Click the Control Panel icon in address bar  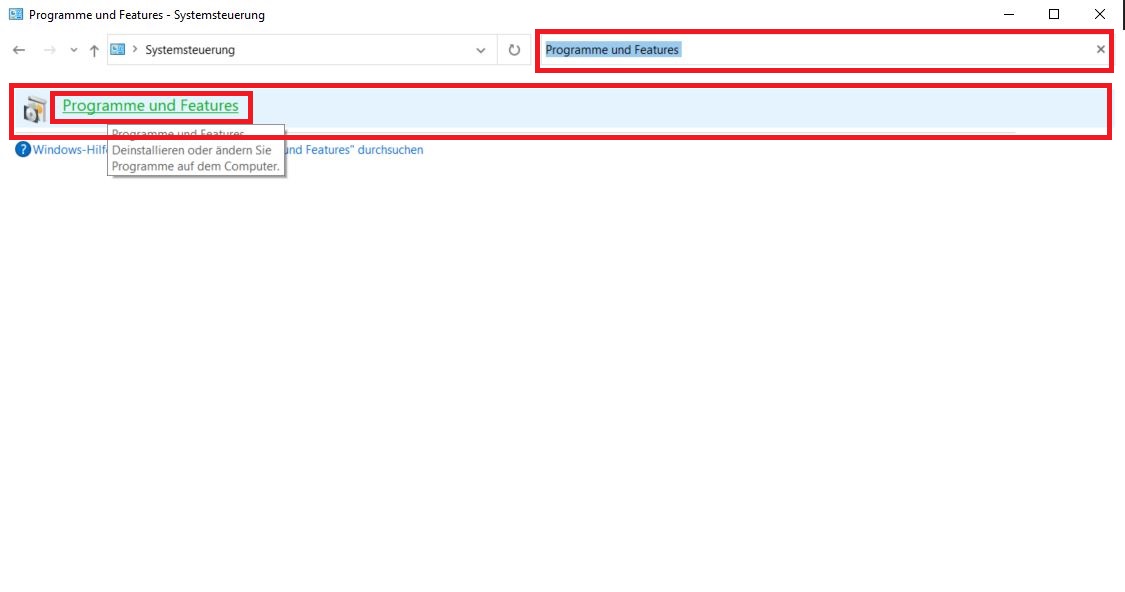click(x=118, y=50)
